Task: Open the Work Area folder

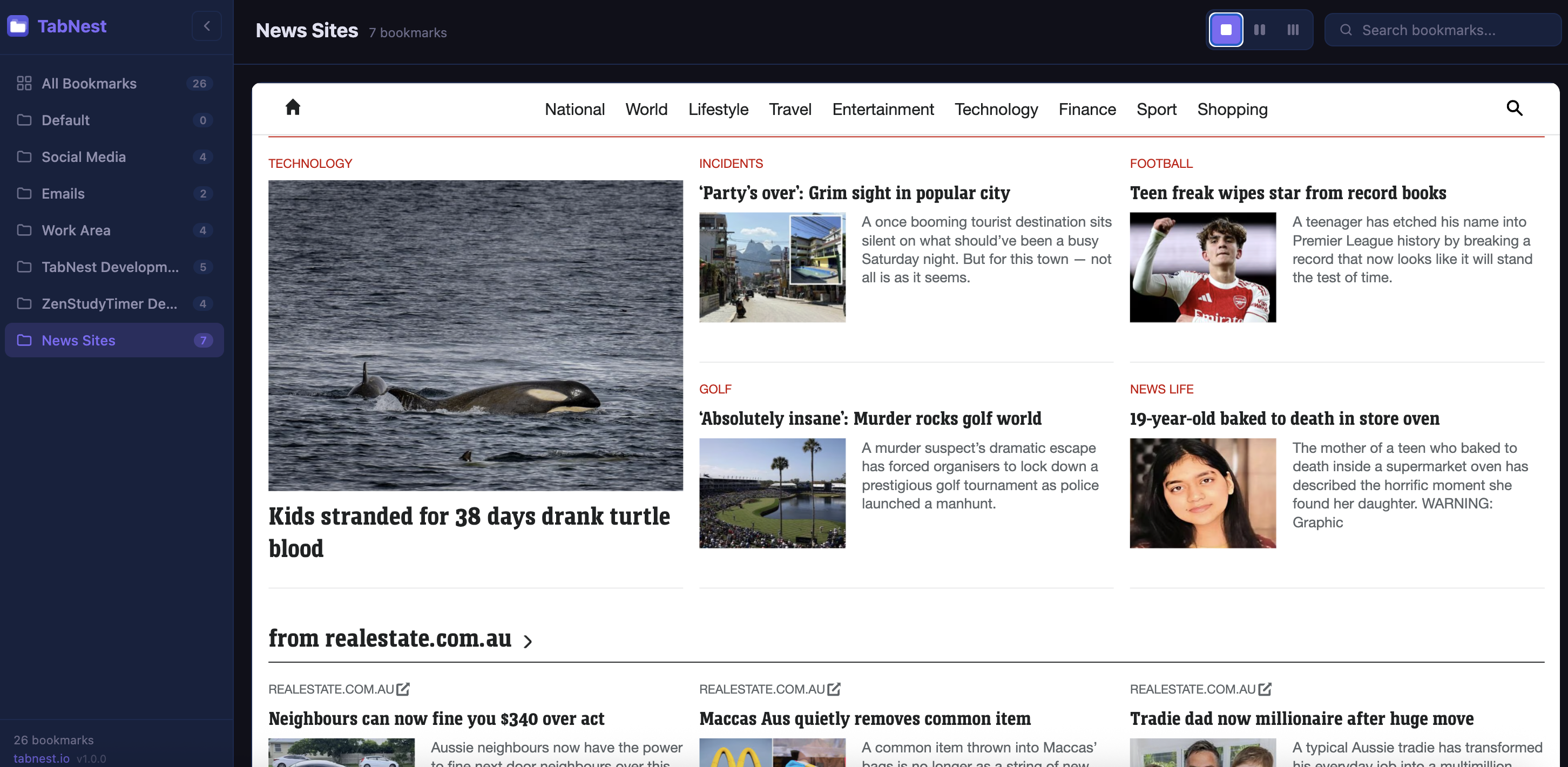Action: point(76,230)
